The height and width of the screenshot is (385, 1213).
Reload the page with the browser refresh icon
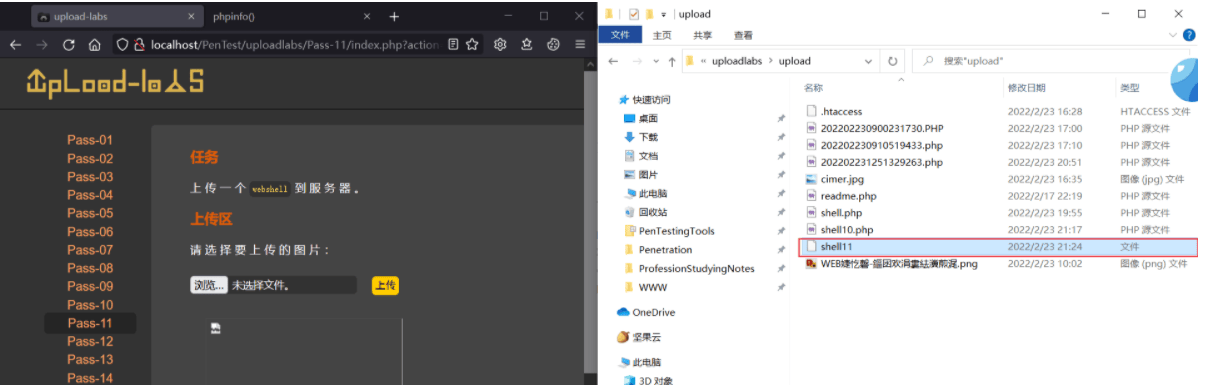(x=69, y=45)
